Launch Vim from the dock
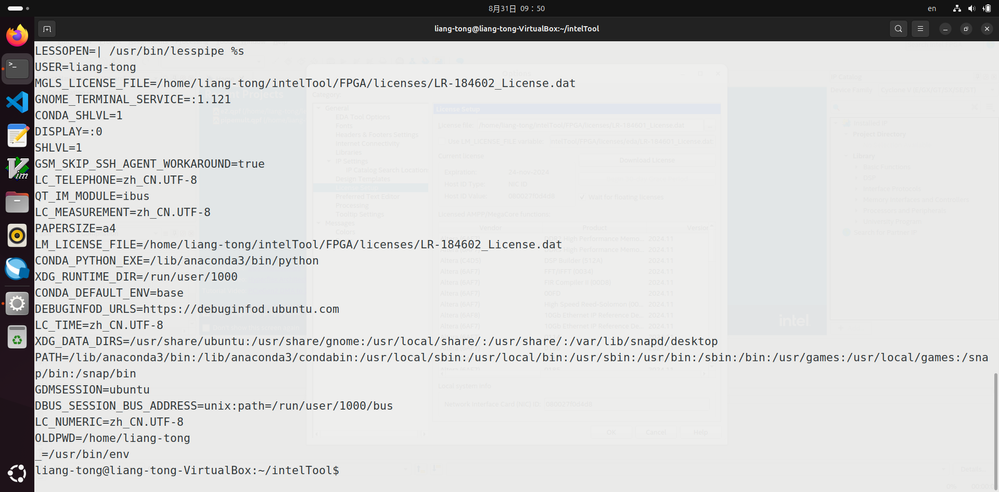Screen dimensions: 999x492 [x=17, y=168]
